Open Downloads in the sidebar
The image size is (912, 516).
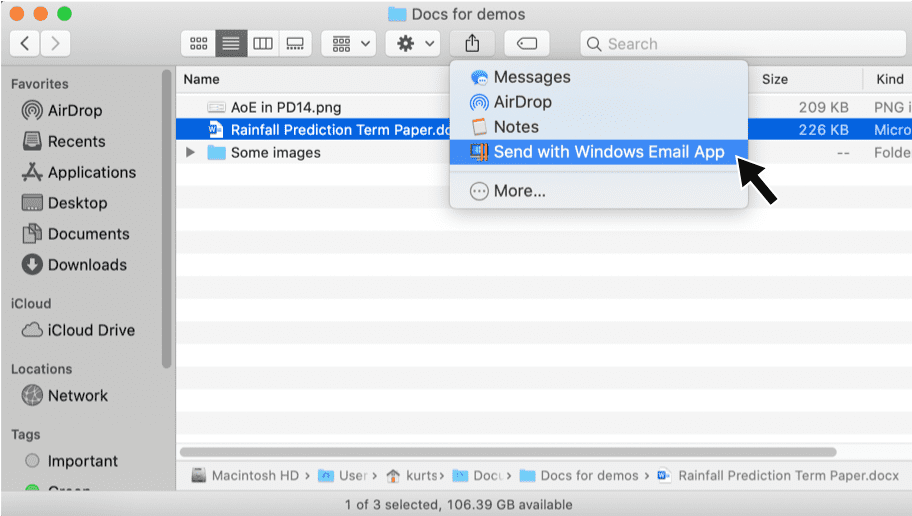pos(74,265)
